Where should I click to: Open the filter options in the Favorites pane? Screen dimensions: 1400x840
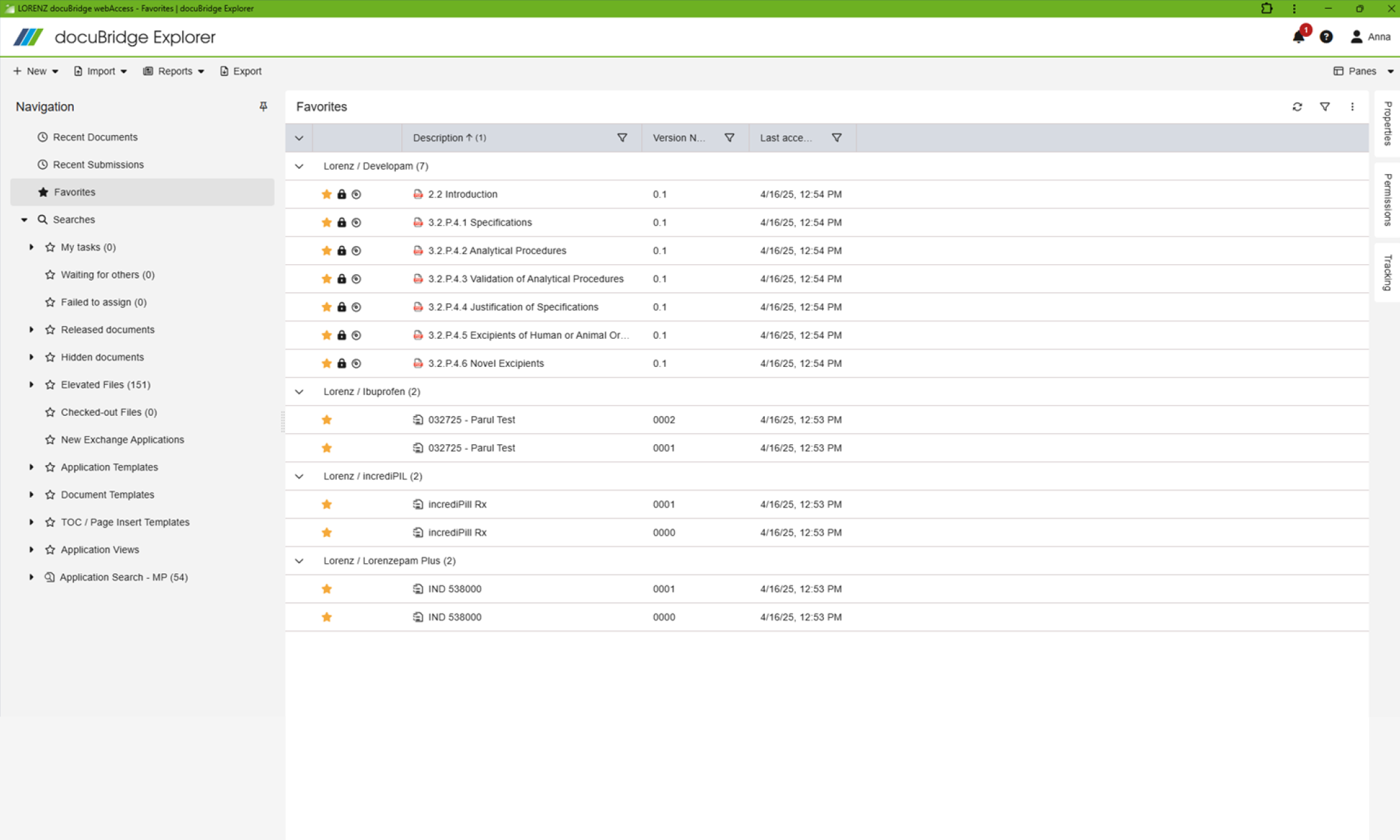(1325, 106)
